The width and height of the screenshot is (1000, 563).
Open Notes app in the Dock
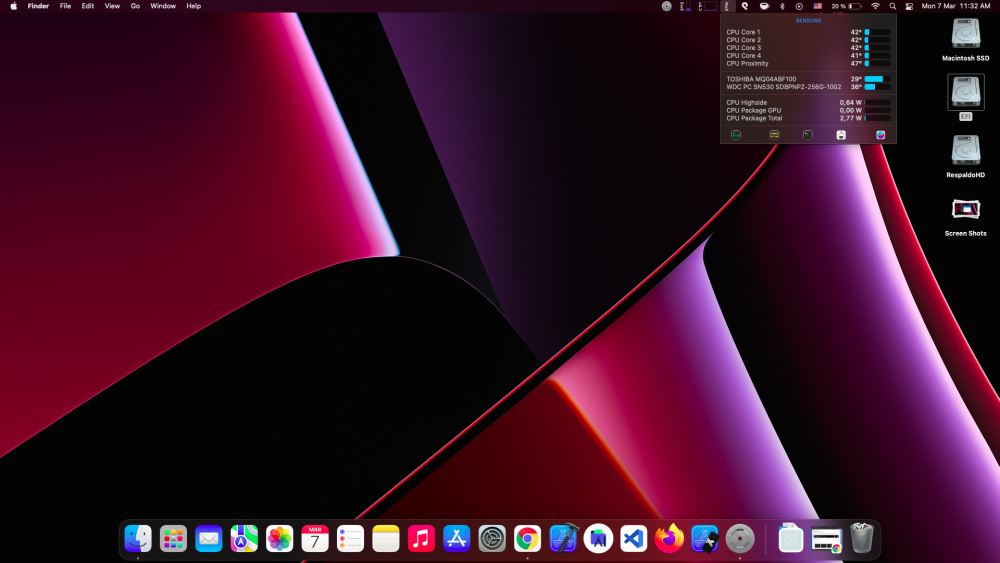[386, 539]
